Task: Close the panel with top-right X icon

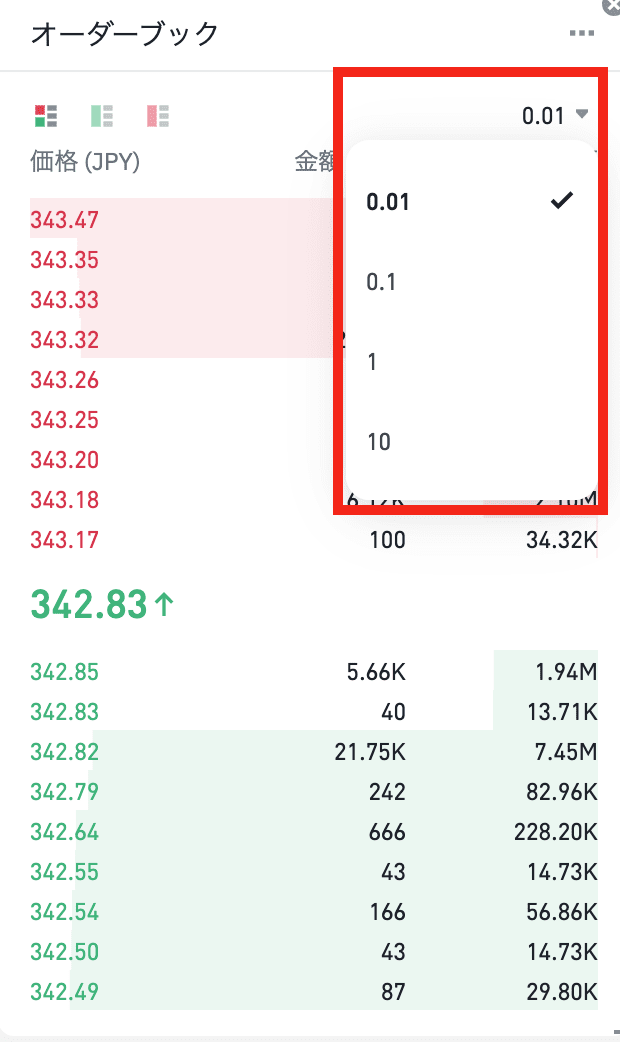Action: point(612,6)
